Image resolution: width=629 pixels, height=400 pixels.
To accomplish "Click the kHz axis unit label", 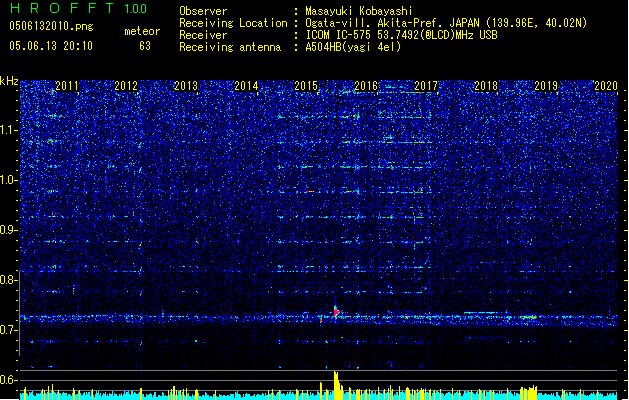I will tap(9, 81).
